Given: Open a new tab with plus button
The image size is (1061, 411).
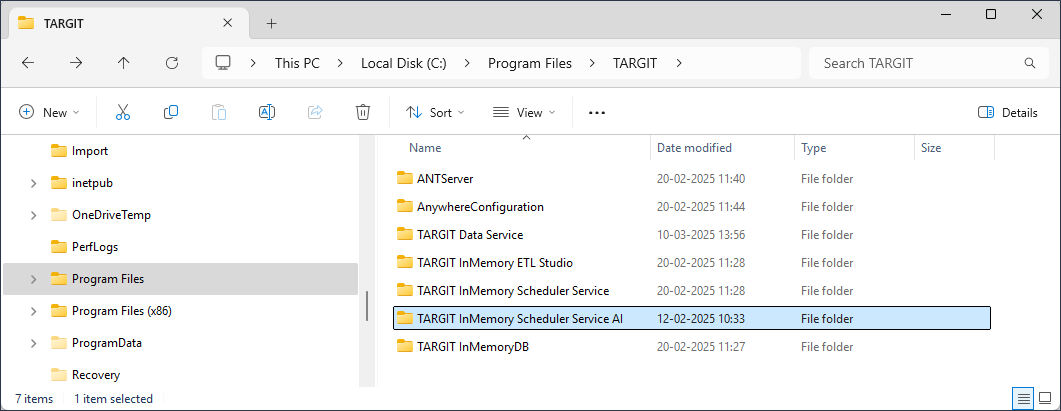Looking at the screenshot, I should click(x=271, y=23).
